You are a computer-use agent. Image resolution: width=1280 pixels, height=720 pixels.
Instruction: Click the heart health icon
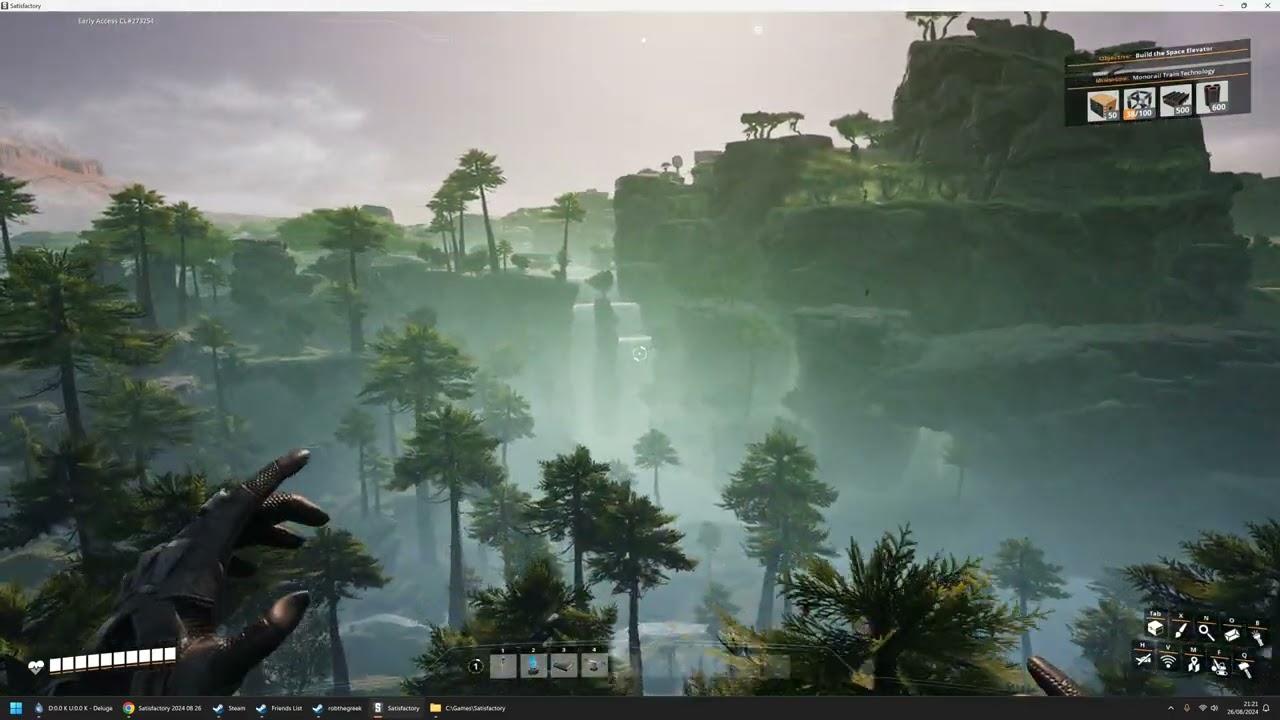(x=36, y=667)
